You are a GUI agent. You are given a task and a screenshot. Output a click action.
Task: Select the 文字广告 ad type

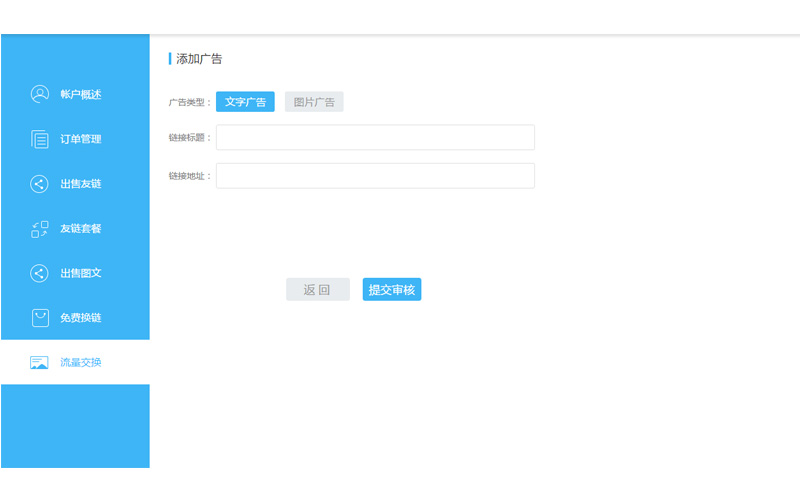(x=245, y=102)
